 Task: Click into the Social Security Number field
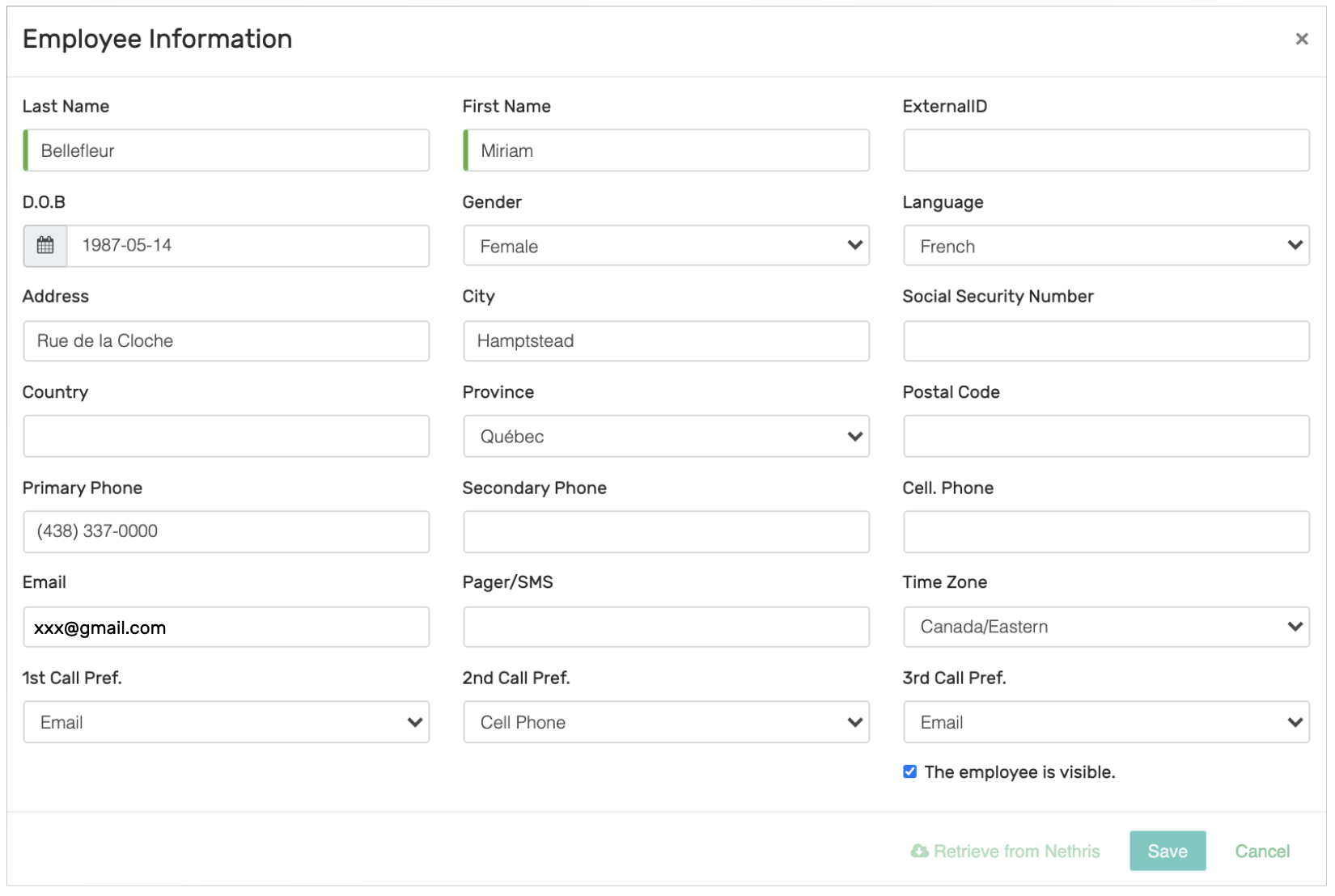pyautogui.click(x=1105, y=341)
